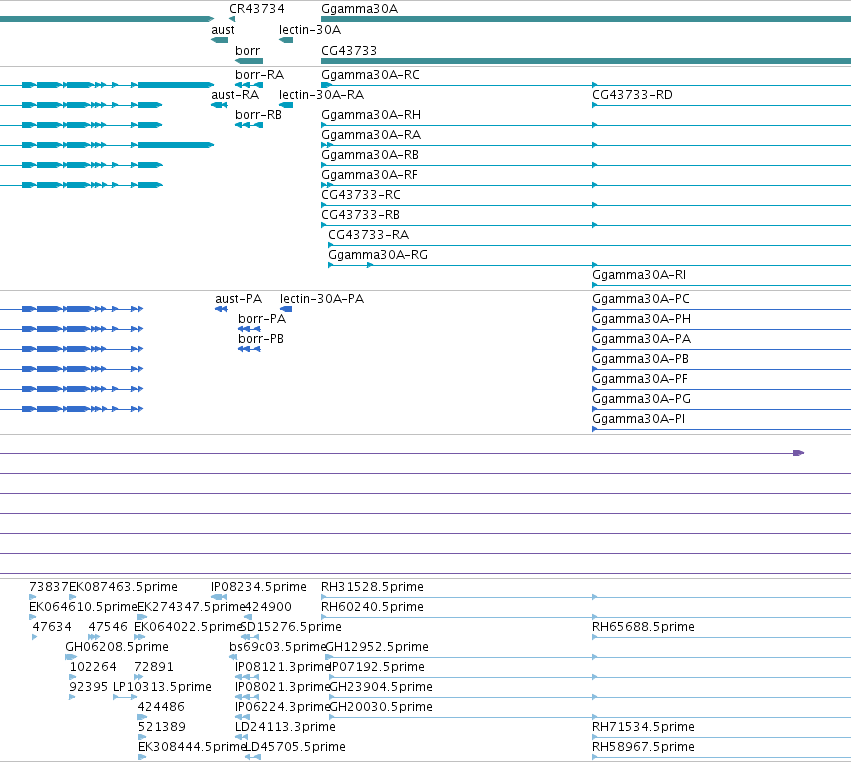The height and width of the screenshot is (762, 851).
Task: Click the lectin-30A-RA transcript label
Action: 321,95
